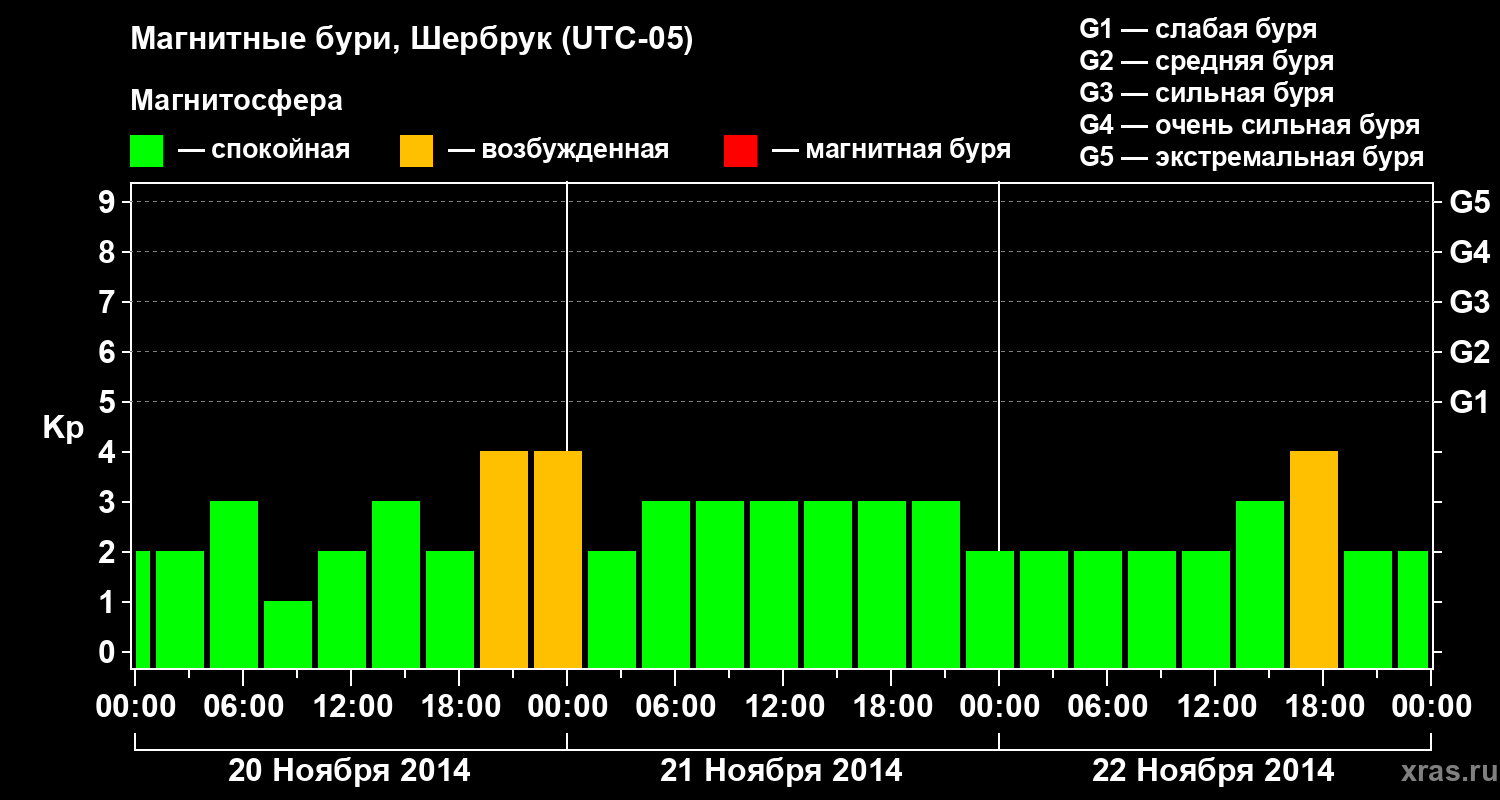Click the orange 'возбужденная' legend swatch

tap(416, 151)
